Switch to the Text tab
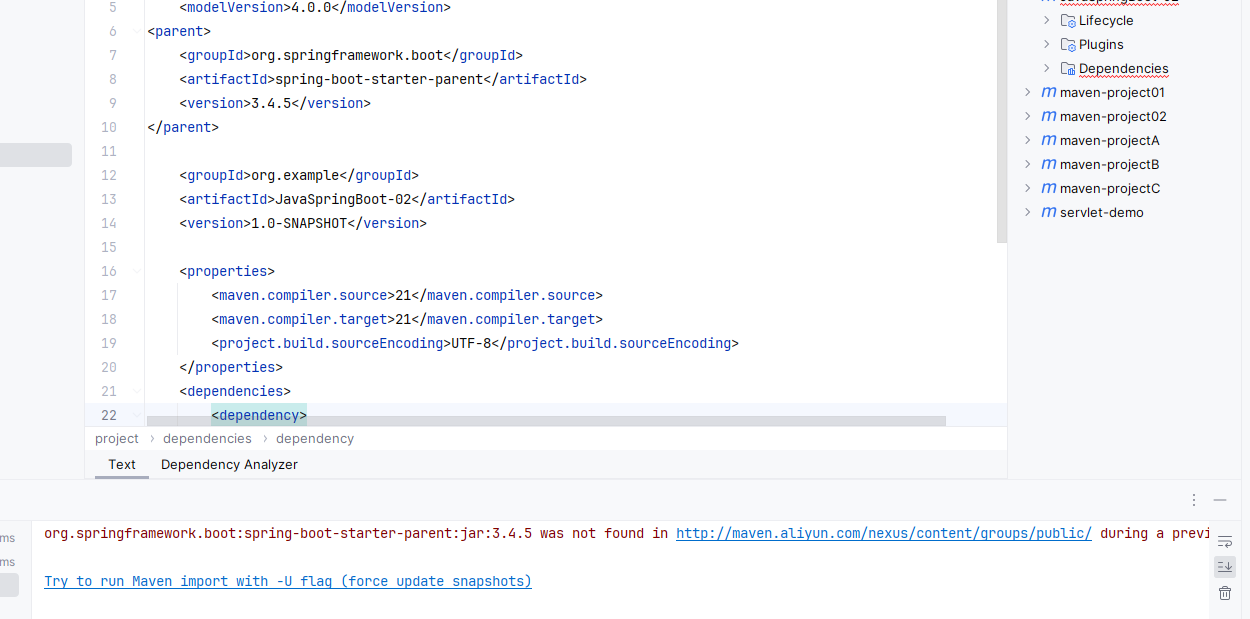This screenshot has height=619, width=1250. point(122,464)
